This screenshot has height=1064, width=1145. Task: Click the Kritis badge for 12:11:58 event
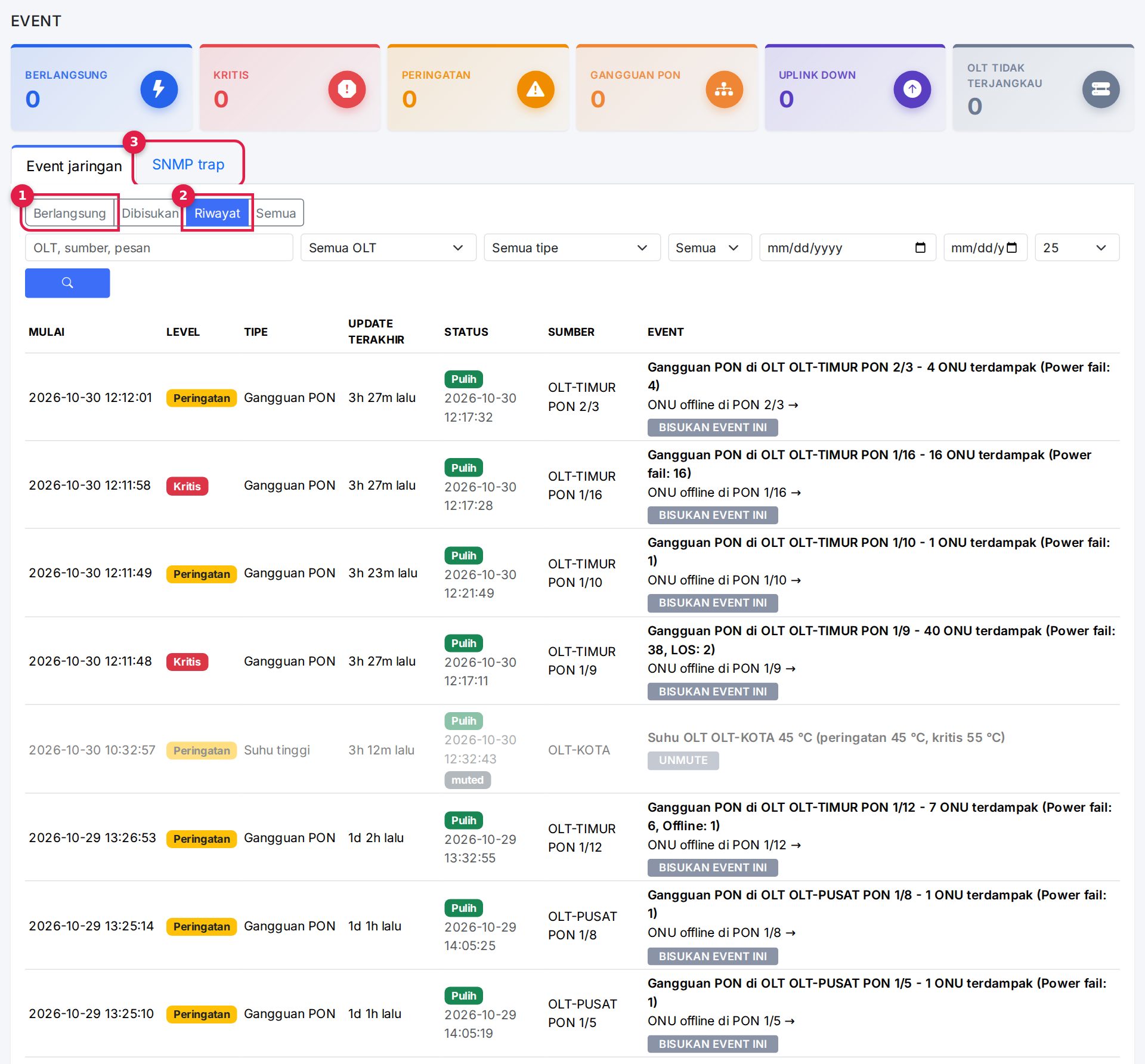coord(187,487)
